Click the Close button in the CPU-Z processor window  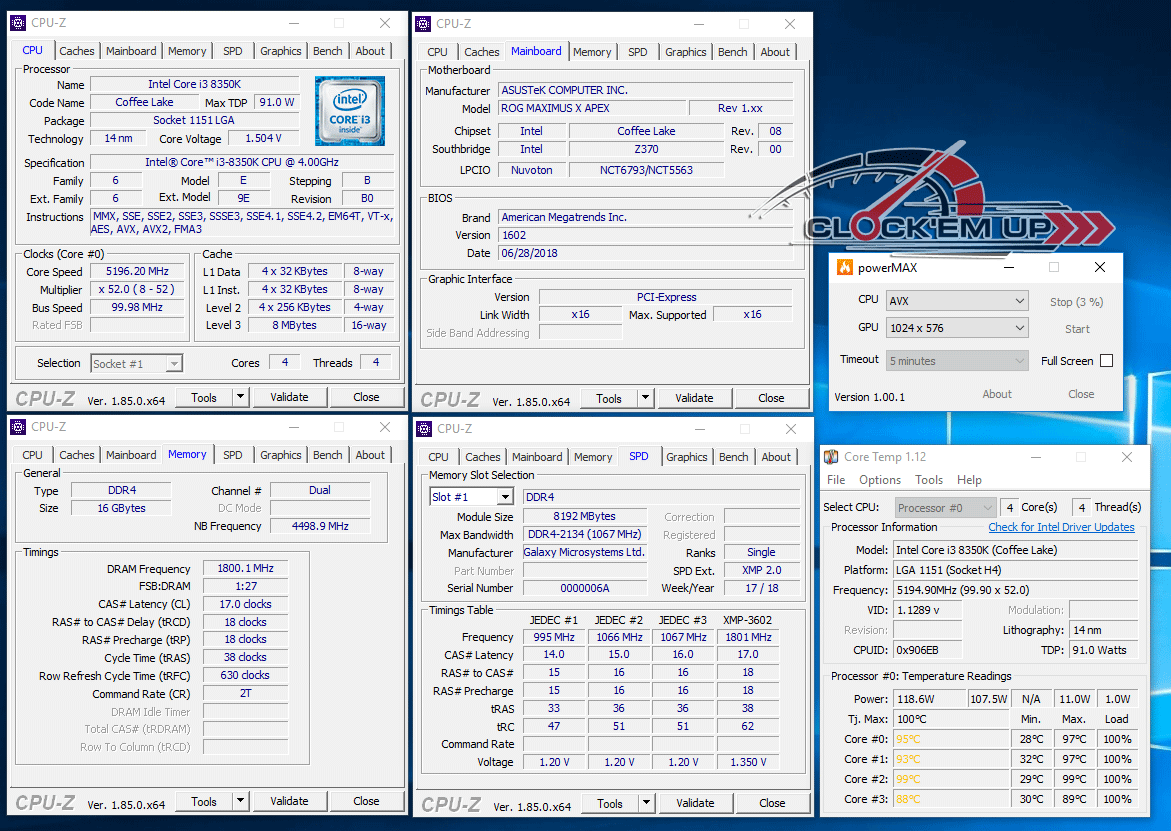366,397
